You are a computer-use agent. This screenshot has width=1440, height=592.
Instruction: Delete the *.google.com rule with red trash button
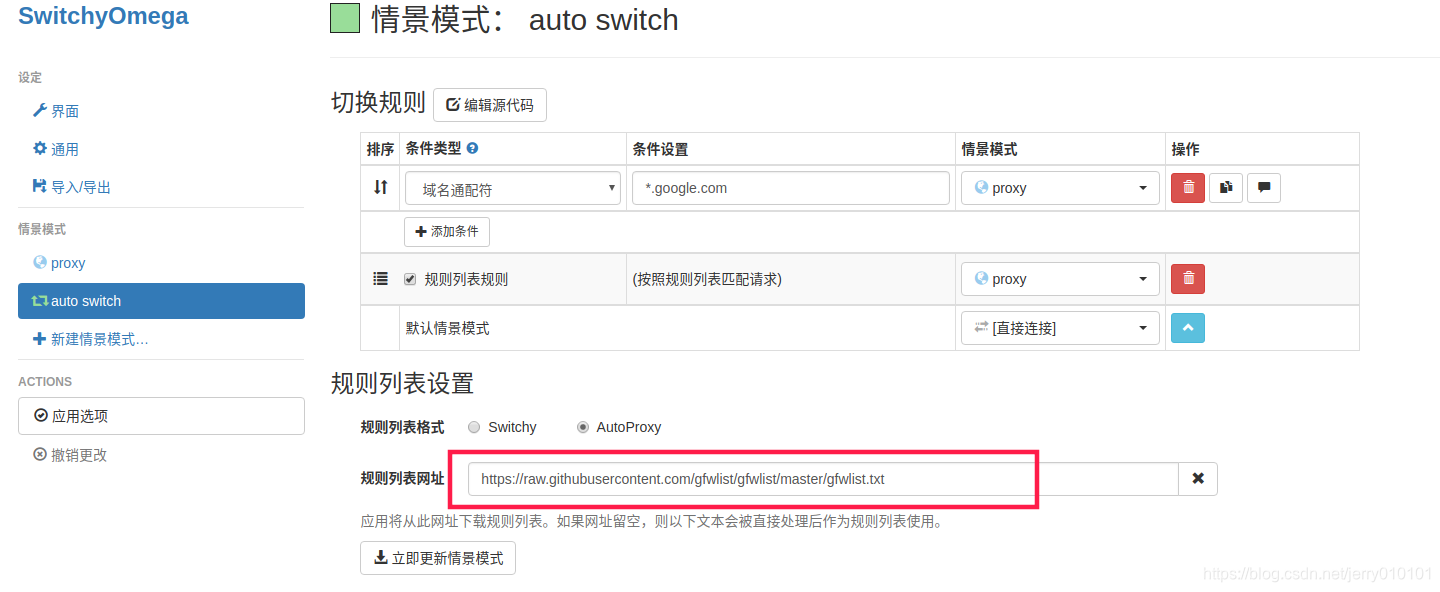1188,188
